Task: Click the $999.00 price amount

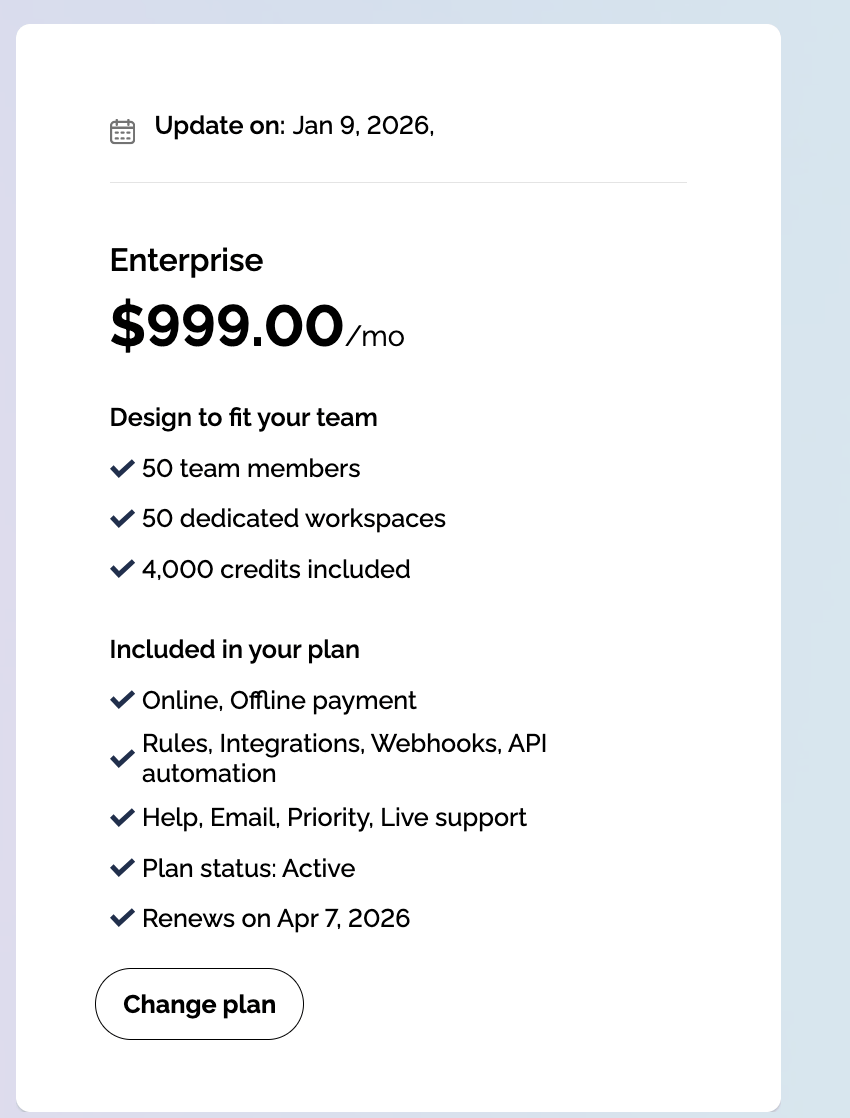Action: point(227,326)
